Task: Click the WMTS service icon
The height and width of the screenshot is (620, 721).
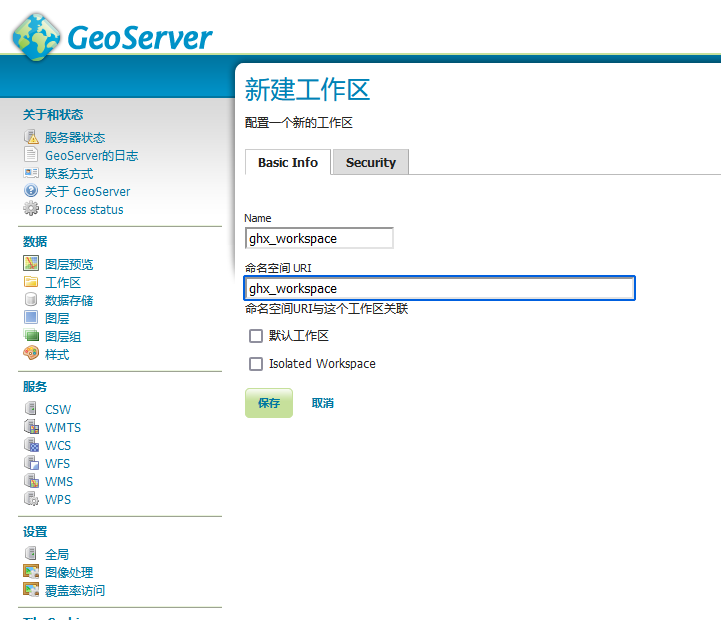Action: [x=31, y=426]
